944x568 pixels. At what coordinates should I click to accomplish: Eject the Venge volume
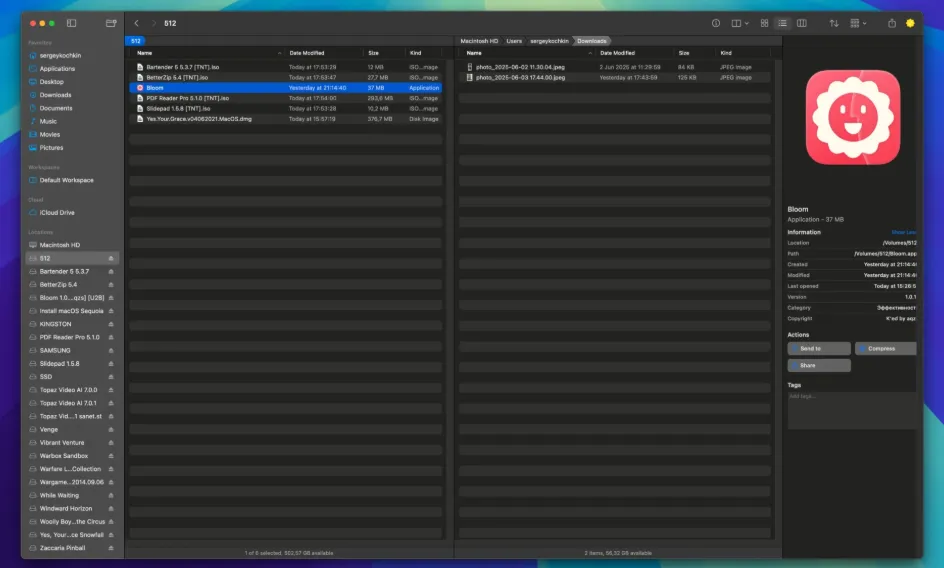pyautogui.click(x=111, y=429)
